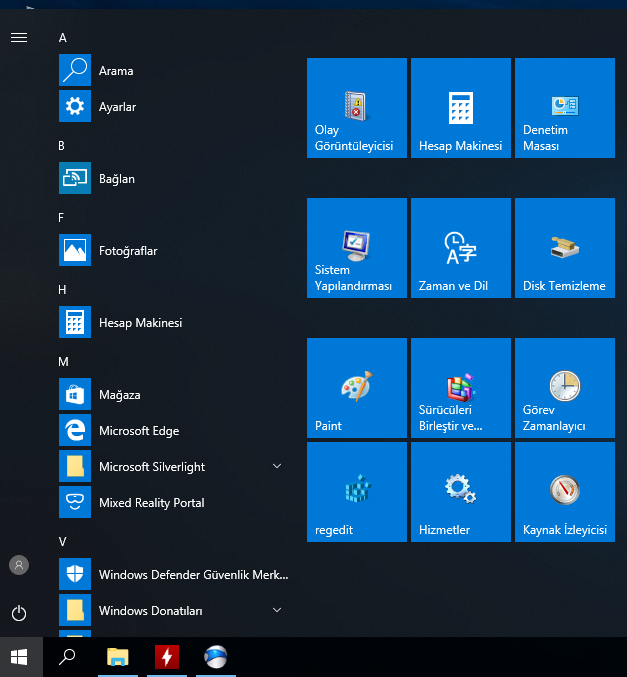Image resolution: width=627 pixels, height=677 pixels.
Task: Launch the Paint tile
Action: coord(357,388)
